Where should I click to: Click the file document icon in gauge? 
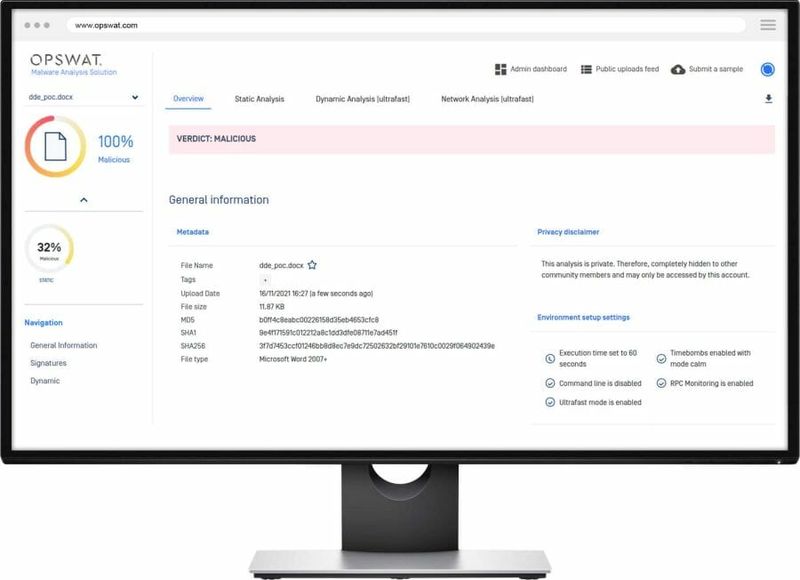coord(56,146)
